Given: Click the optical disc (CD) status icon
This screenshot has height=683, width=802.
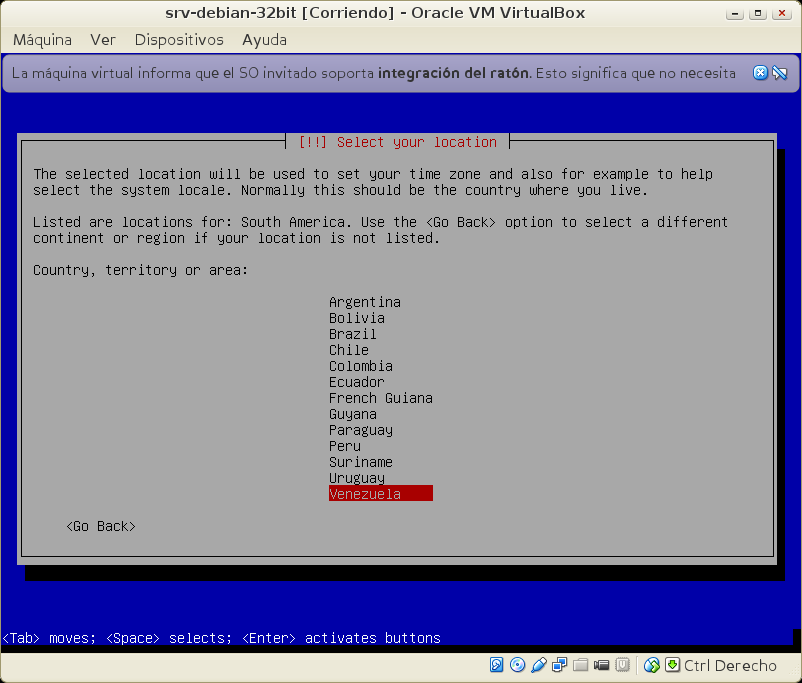Looking at the screenshot, I should click(x=517, y=665).
